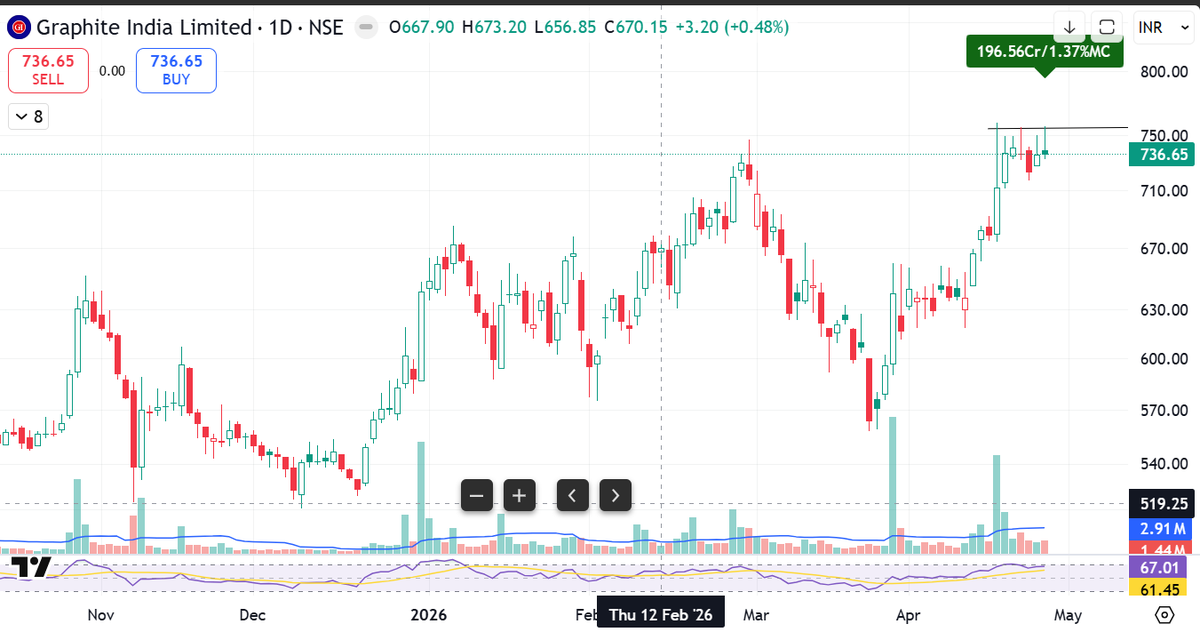This screenshot has height=632, width=1200.
Task: Click the down-arrow button at top right
Action: (1070, 27)
